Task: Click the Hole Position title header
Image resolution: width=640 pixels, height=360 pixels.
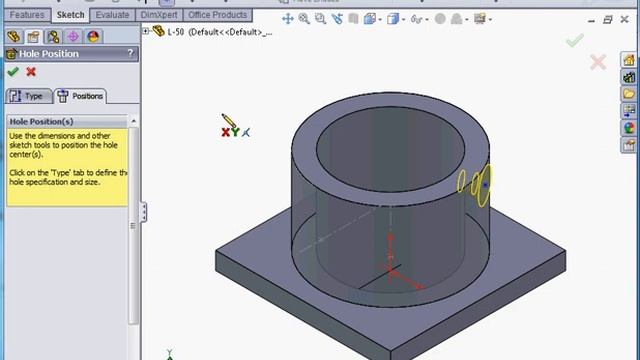Action: click(71, 53)
